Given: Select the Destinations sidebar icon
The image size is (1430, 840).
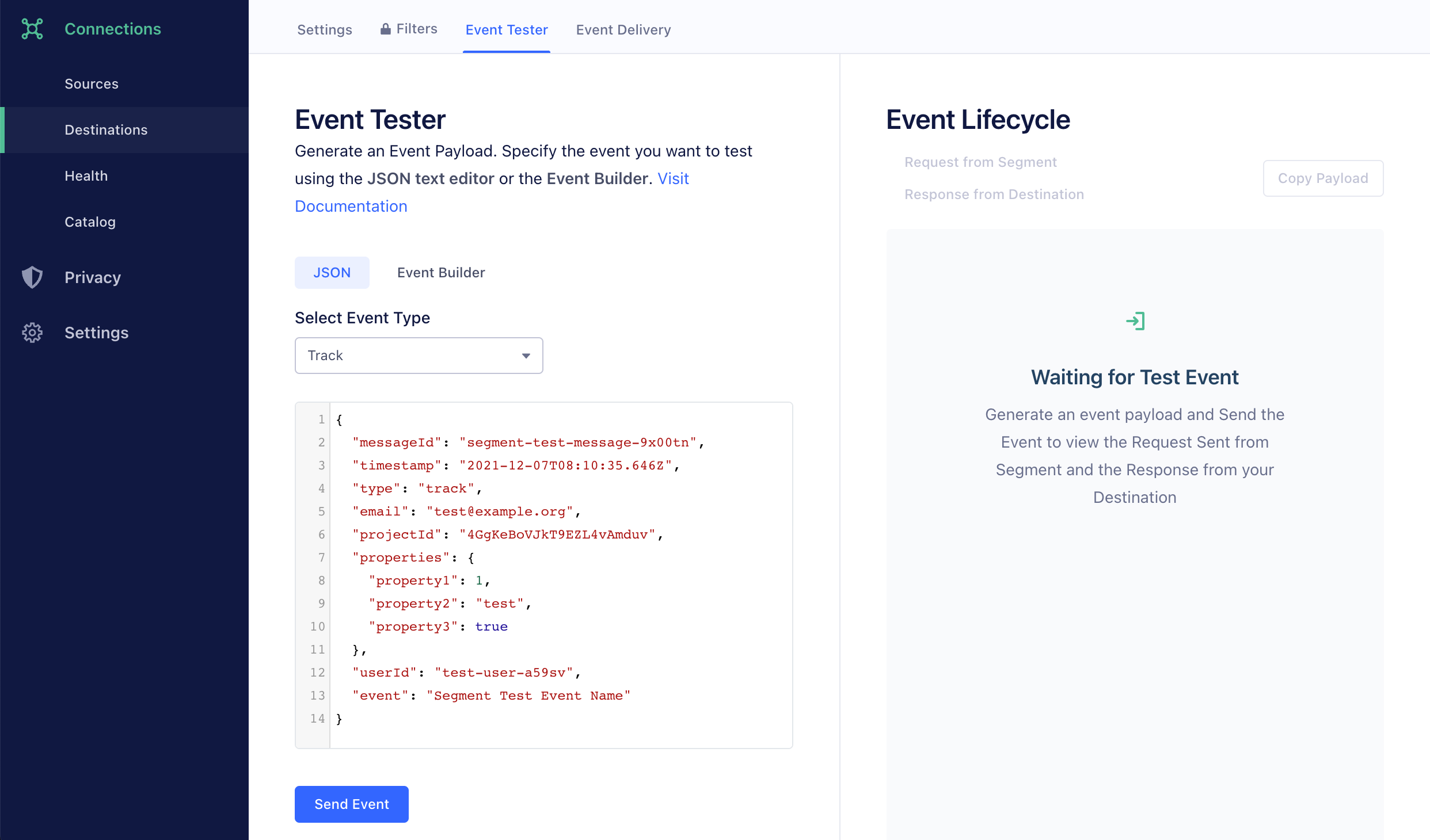Looking at the screenshot, I should point(105,129).
